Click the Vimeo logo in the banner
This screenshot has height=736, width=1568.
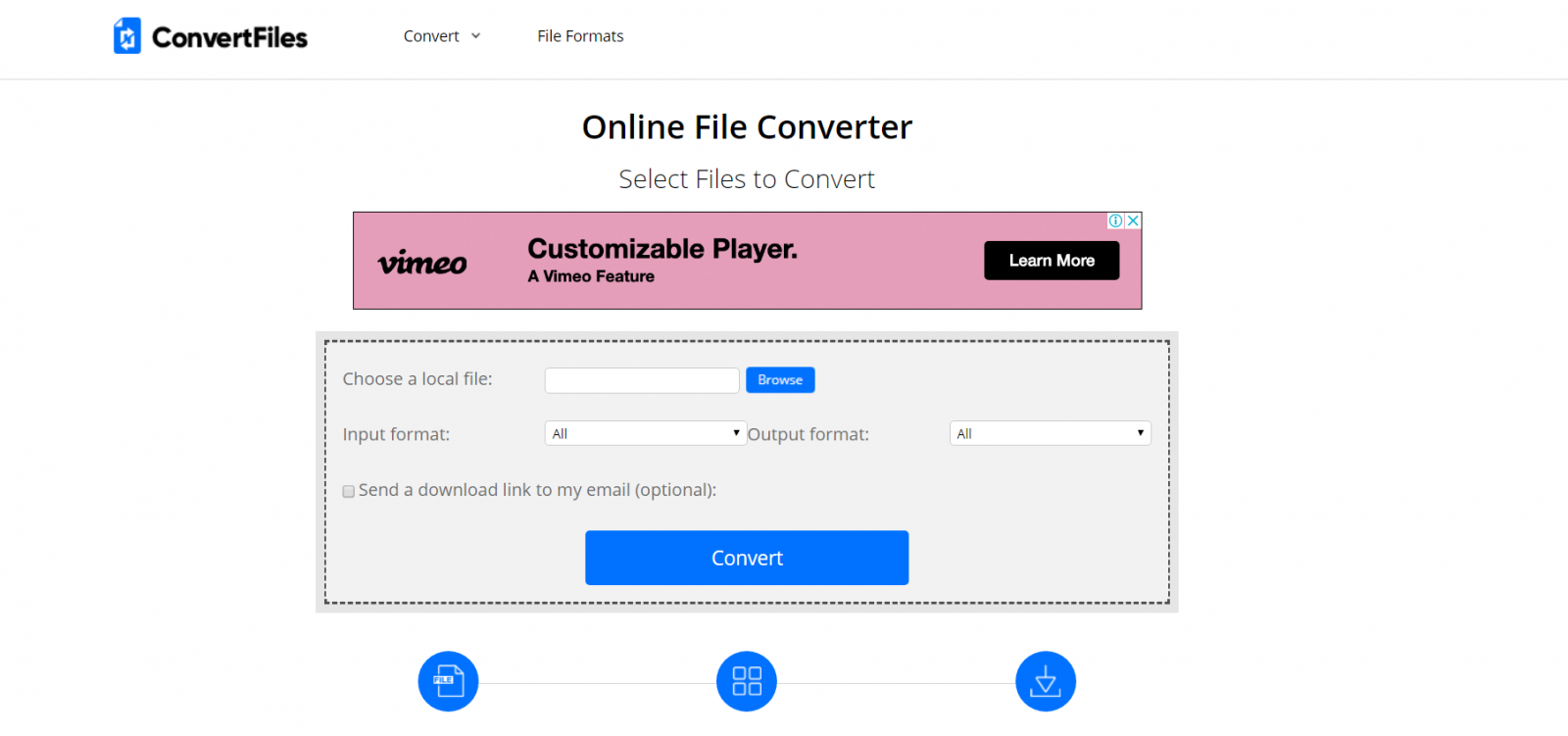[422, 263]
